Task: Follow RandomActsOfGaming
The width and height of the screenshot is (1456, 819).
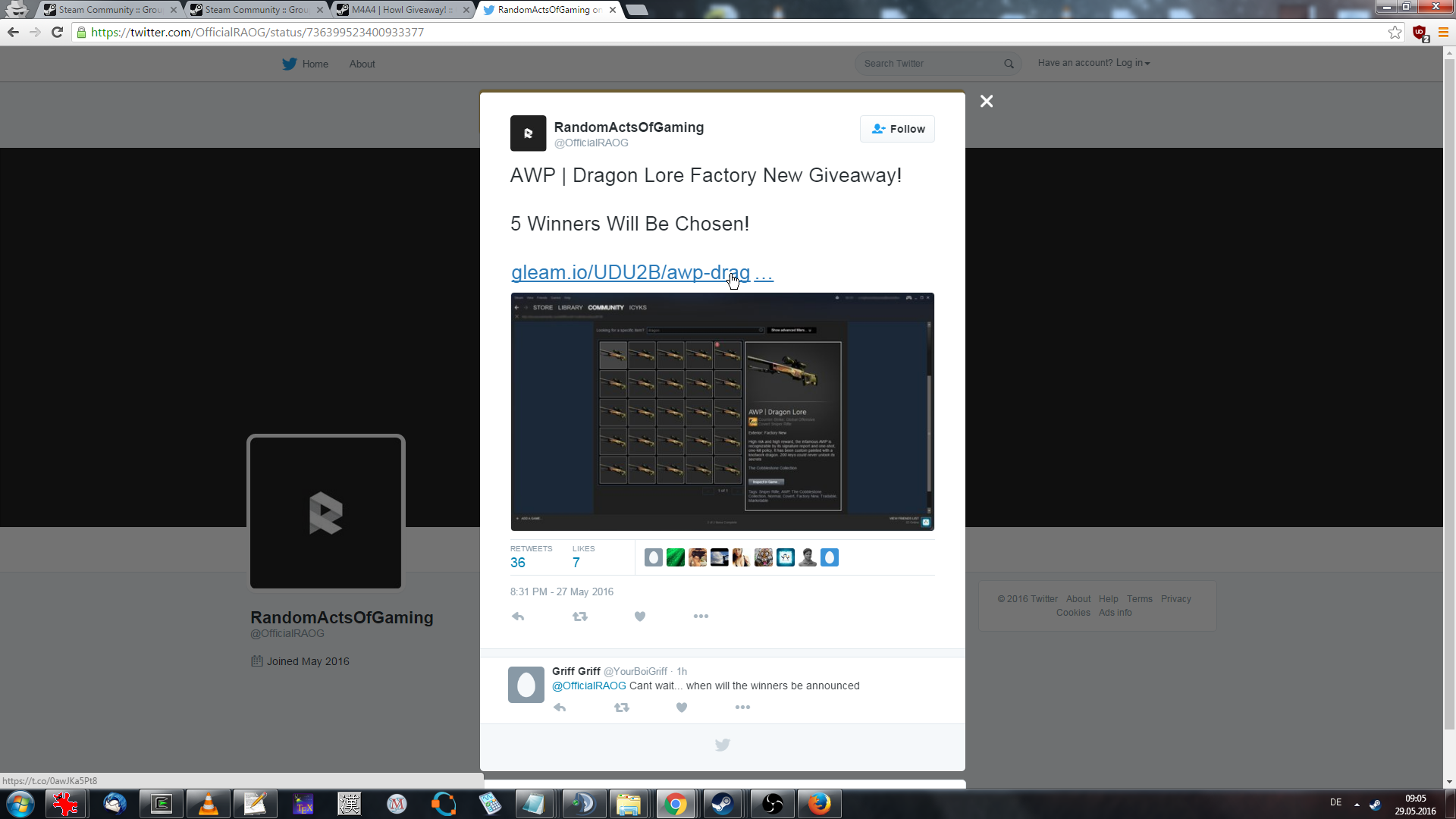Action: (897, 129)
